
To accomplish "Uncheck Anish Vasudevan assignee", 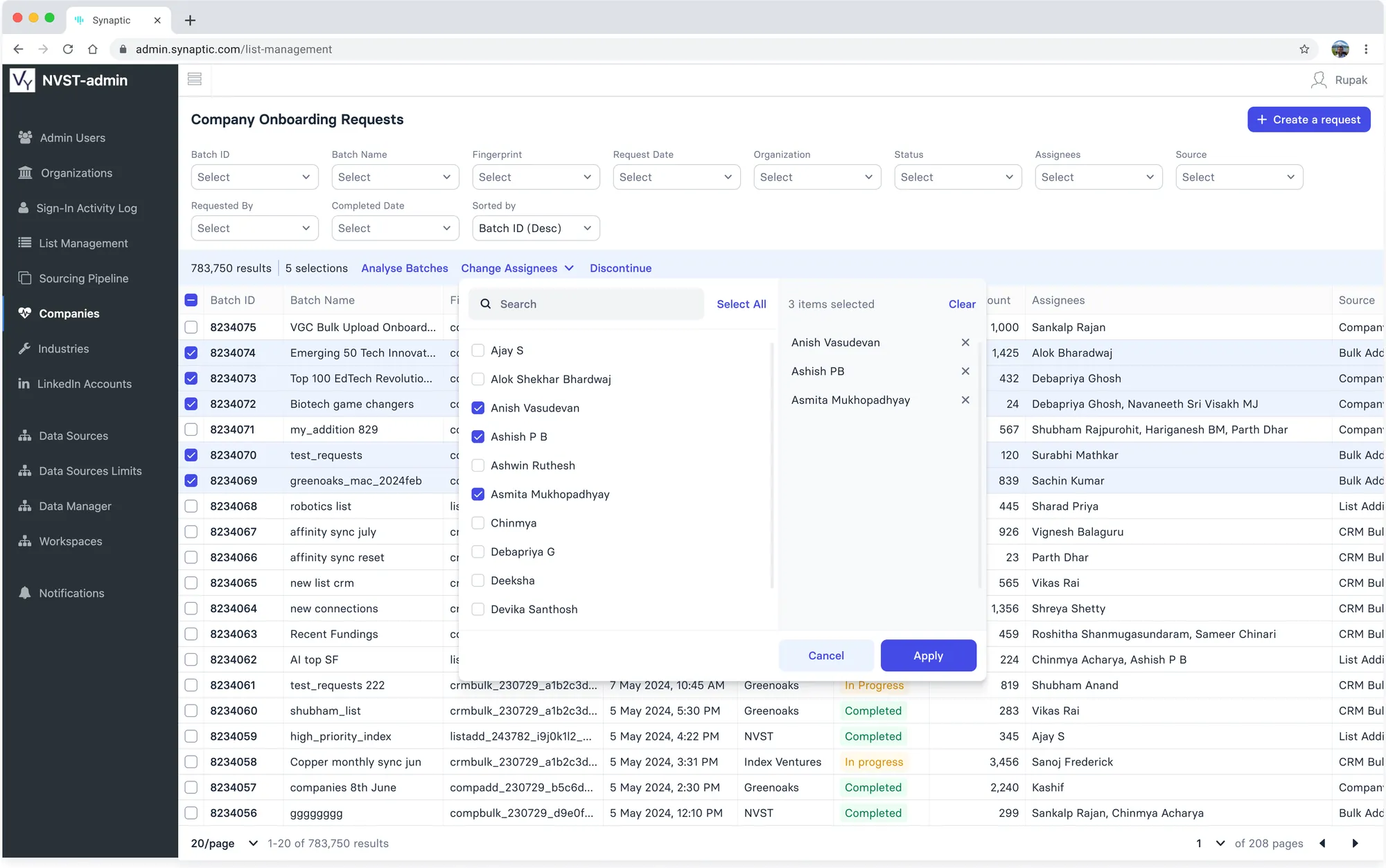I will [478, 408].
